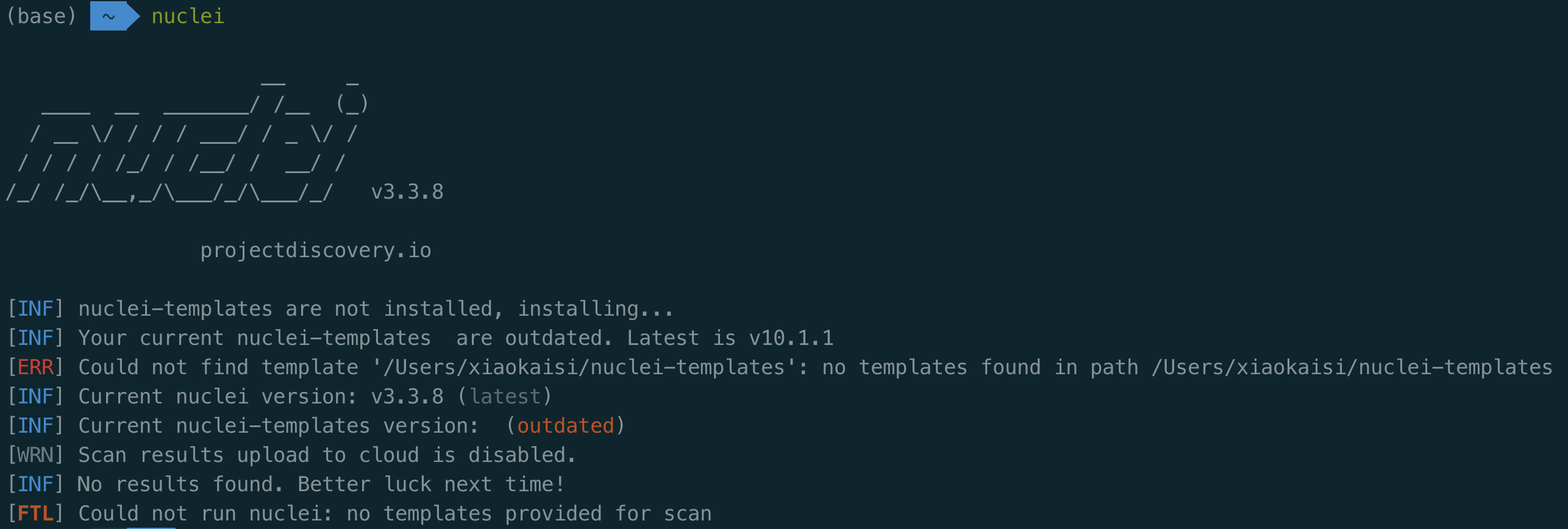The height and width of the screenshot is (529, 1568).
Task: Click "no templates provided for scan" message
Action: (x=529, y=514)
